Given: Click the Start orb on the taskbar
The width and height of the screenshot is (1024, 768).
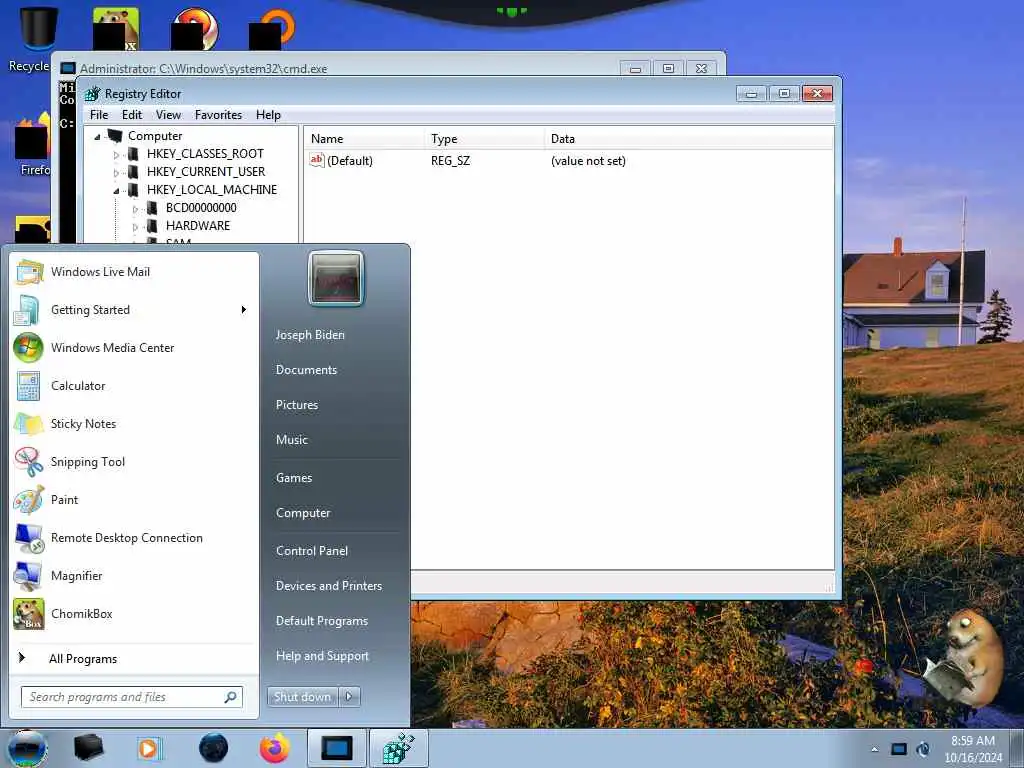Looking at the screenshot, I should 27,749.
